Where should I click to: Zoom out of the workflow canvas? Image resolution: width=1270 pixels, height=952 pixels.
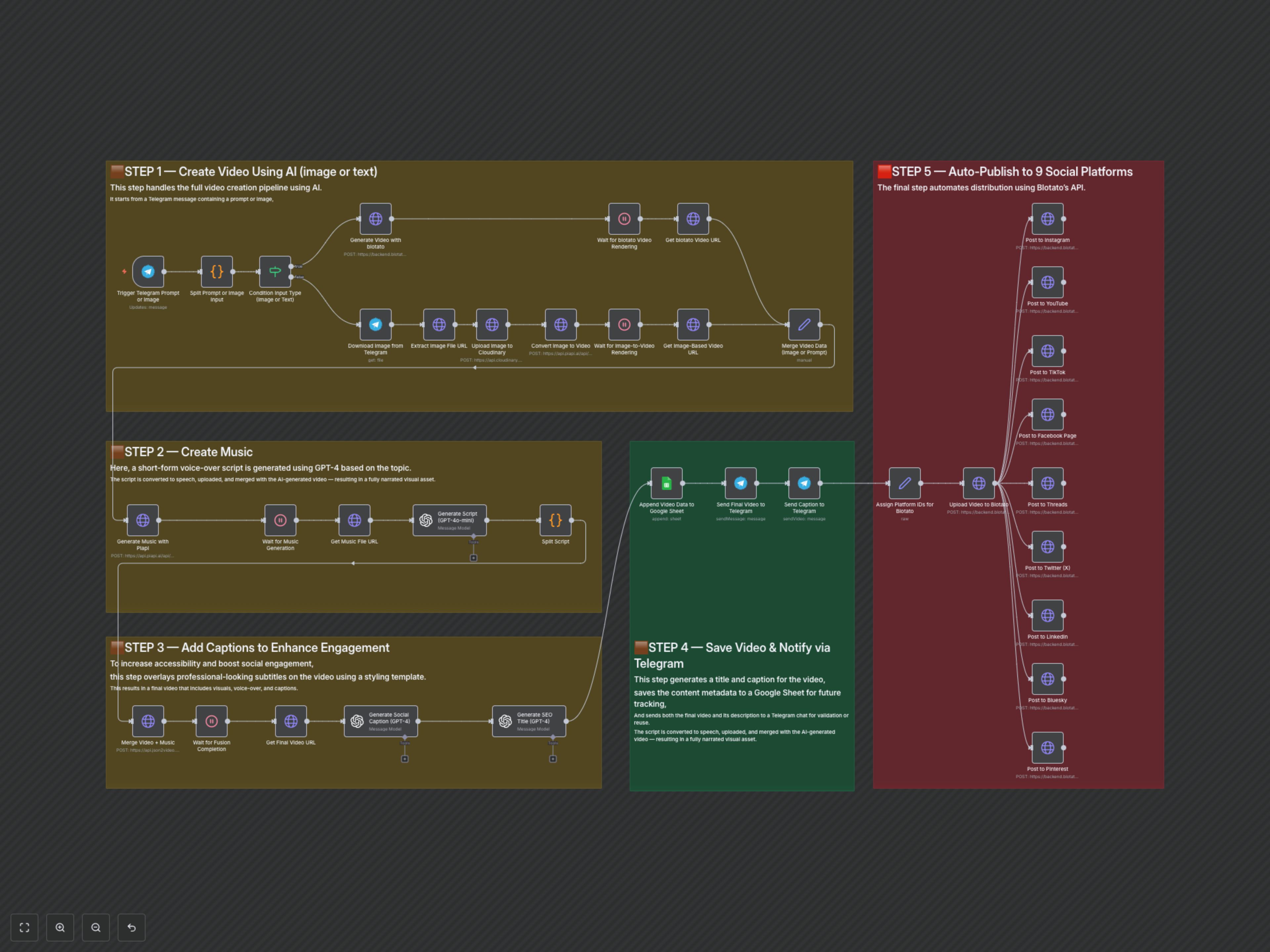coord(96,927)
